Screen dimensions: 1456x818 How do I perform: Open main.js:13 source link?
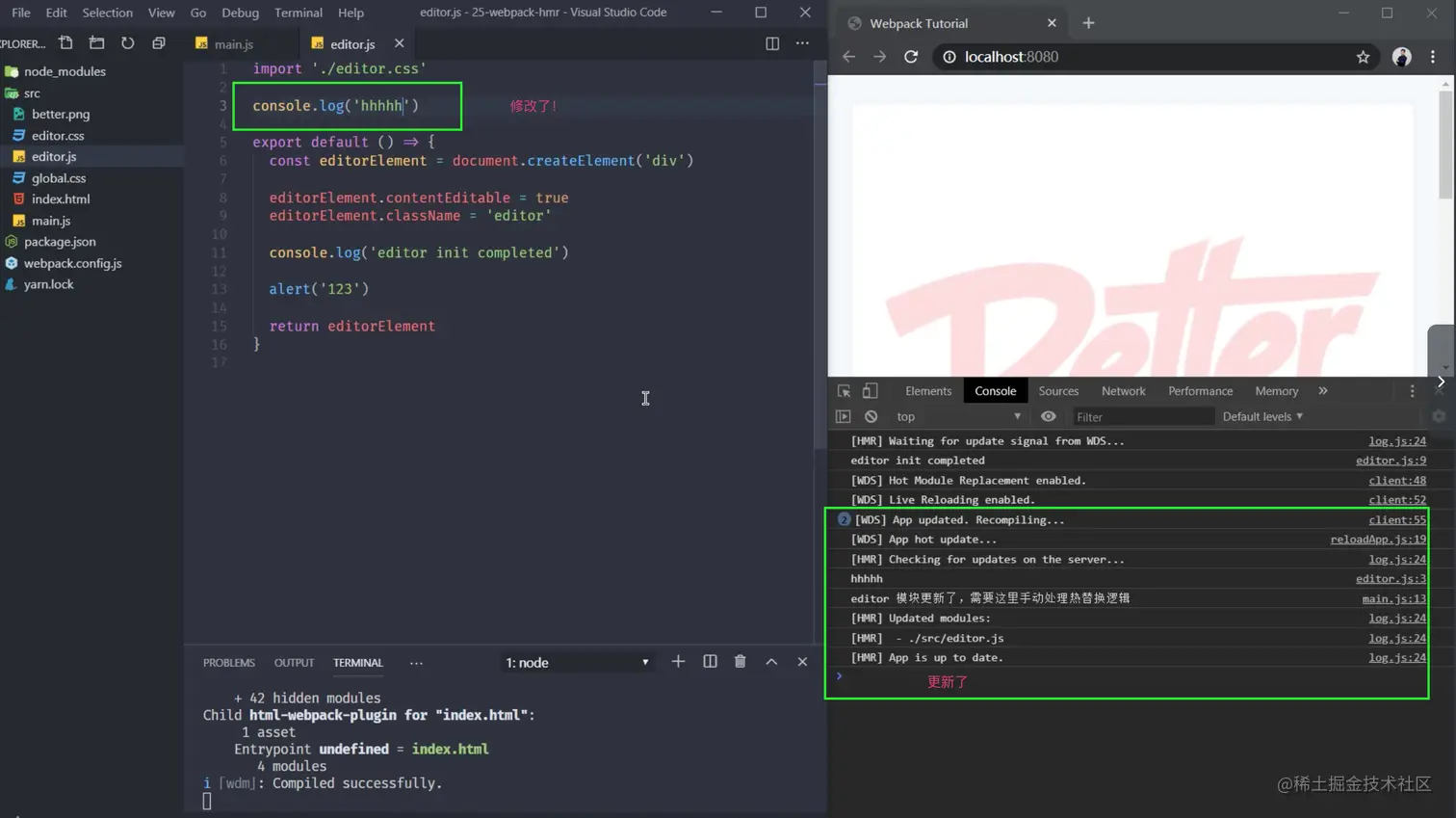pos(1394,599)
